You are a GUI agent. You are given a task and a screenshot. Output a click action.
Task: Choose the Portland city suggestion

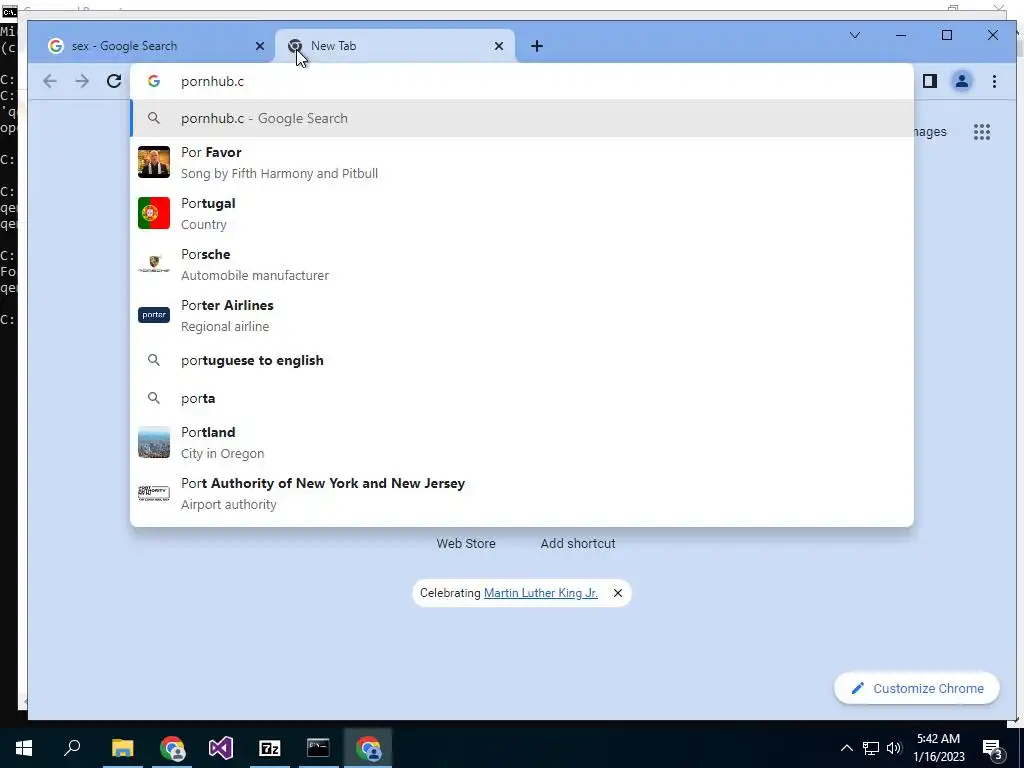coord(522,442)
